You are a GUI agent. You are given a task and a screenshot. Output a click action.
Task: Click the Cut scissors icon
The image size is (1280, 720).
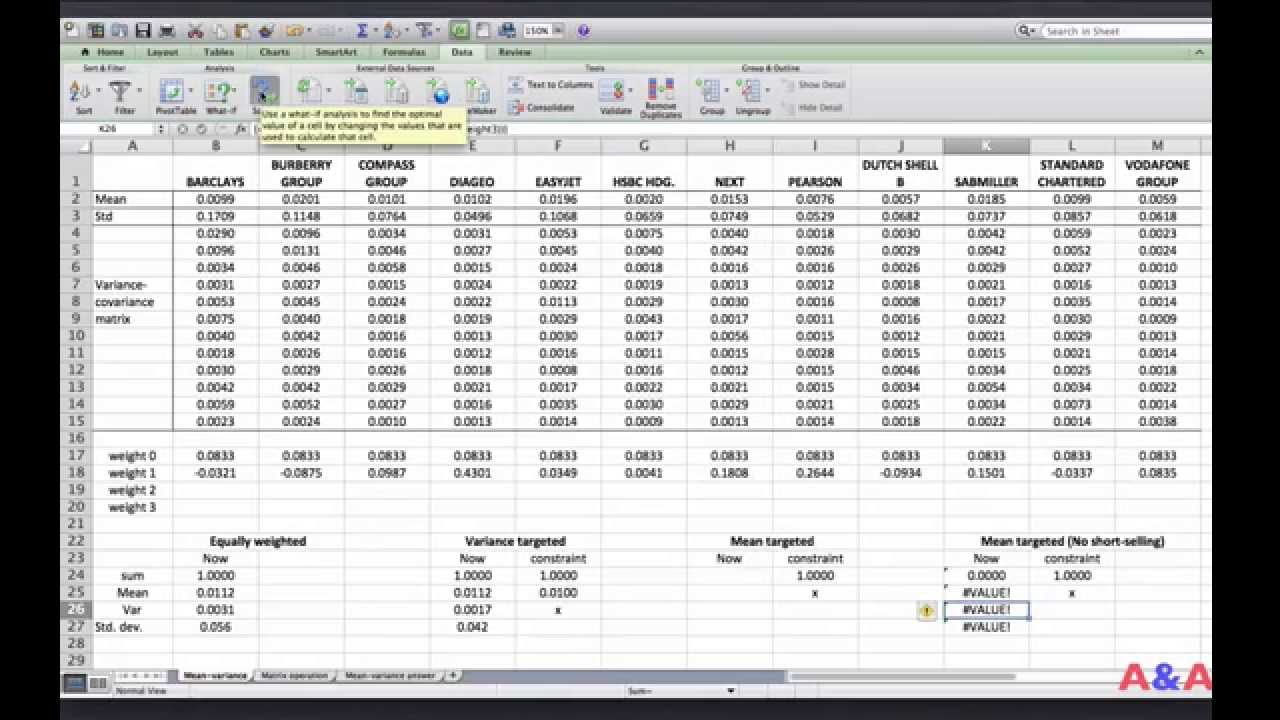coord(196,31)
